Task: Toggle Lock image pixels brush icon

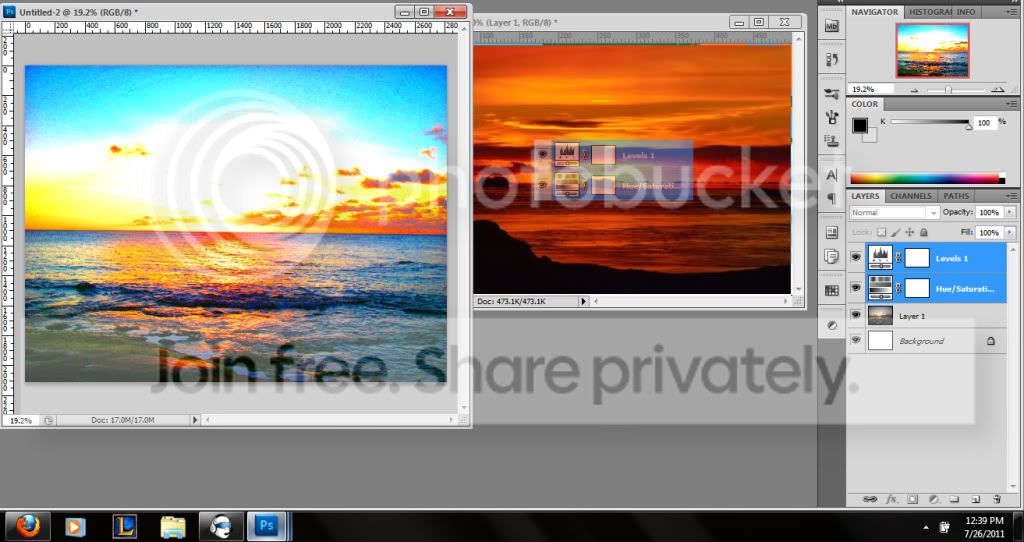Action: (x=895, y=232)
